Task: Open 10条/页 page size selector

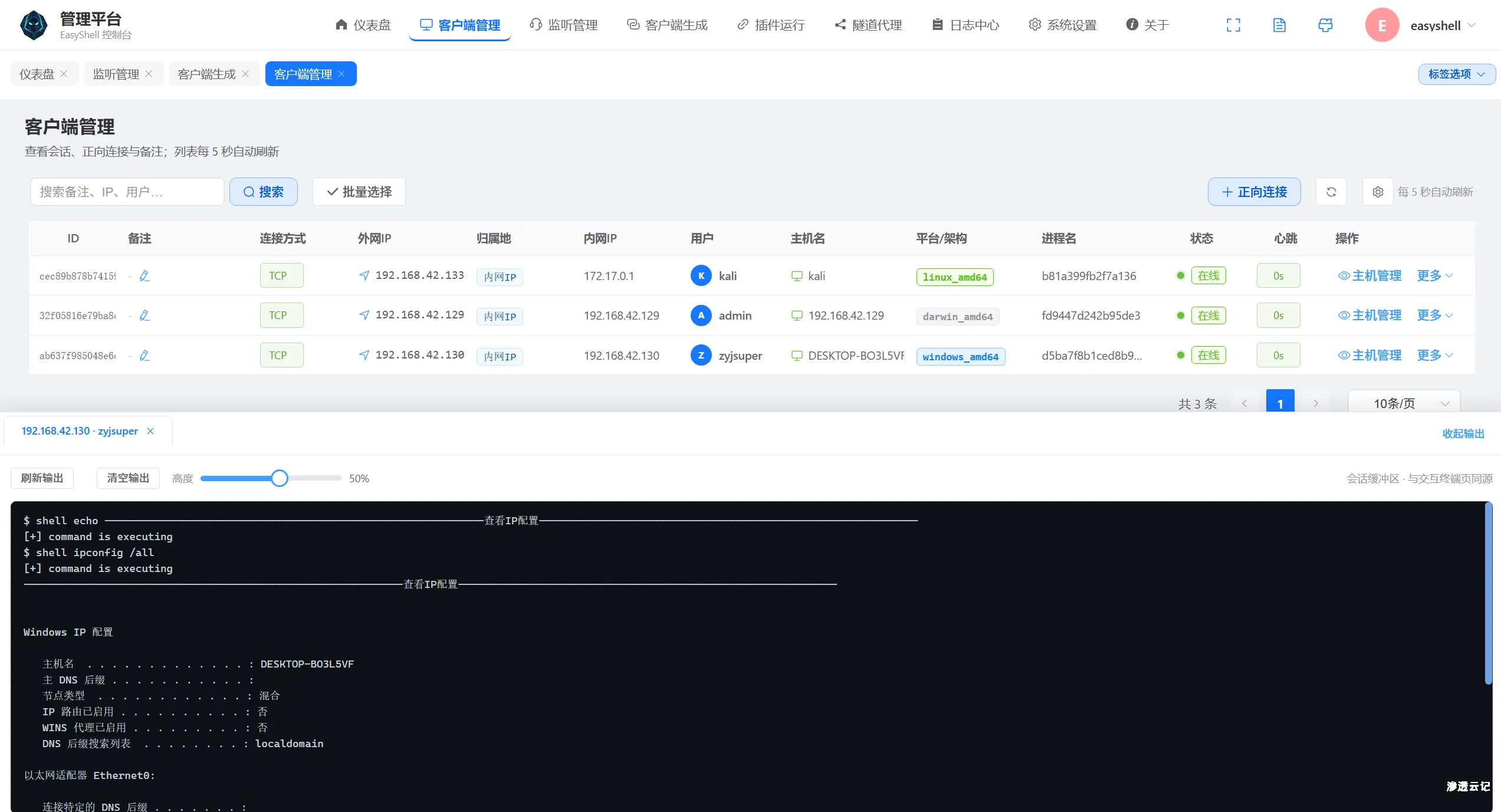Action: [x=1404, y=403]
